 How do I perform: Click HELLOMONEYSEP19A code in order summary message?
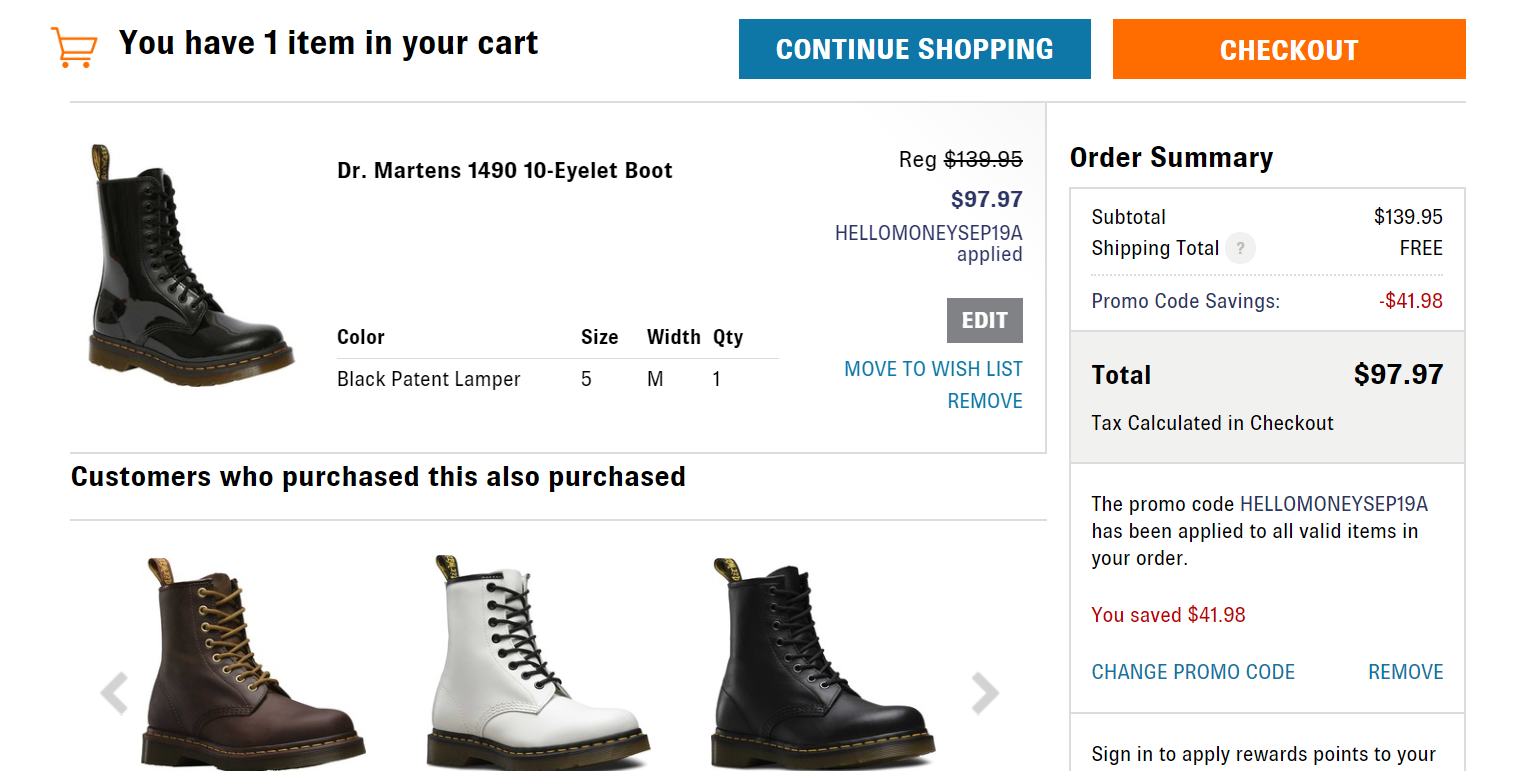(1334, 503)
